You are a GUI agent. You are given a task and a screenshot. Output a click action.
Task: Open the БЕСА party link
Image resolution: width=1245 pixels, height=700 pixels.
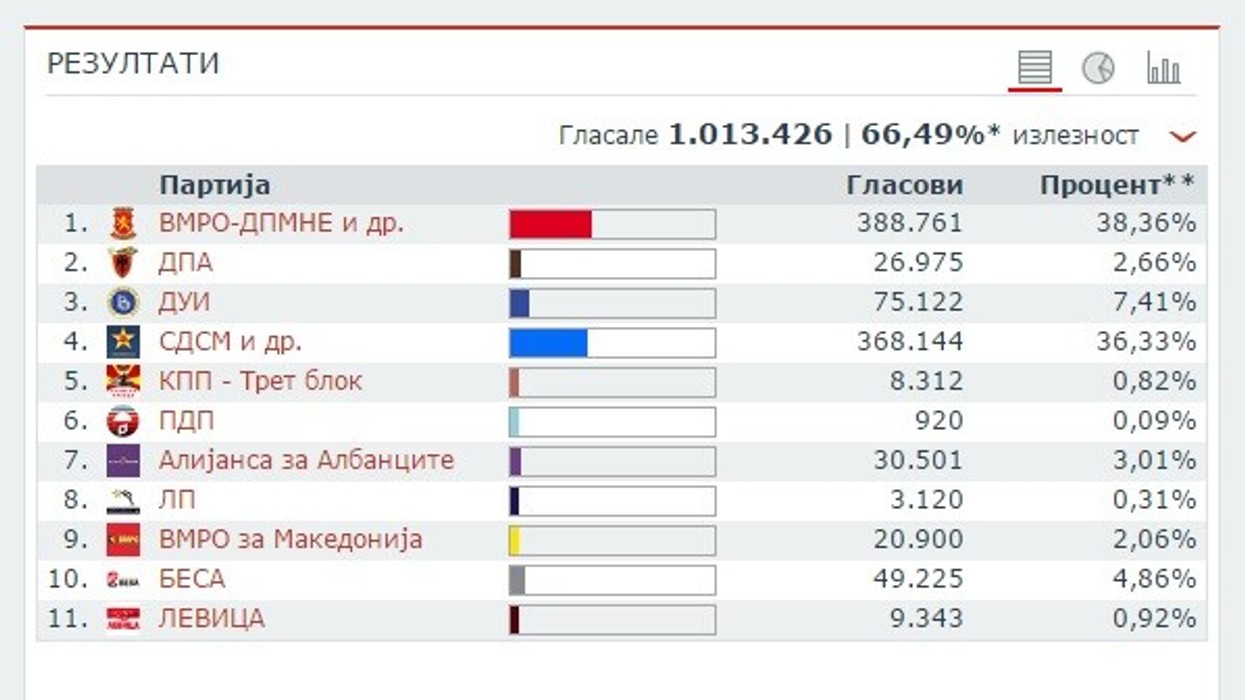[192, 579]
